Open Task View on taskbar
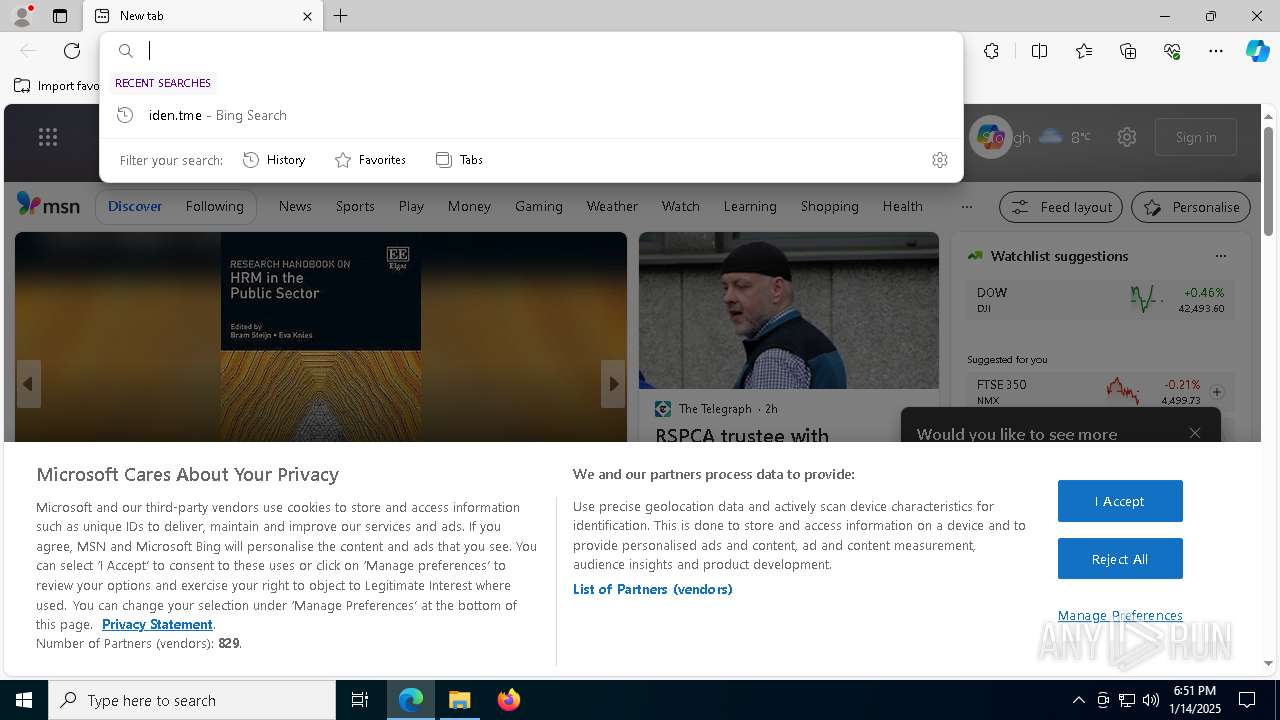The image size is (1280, 720). pos(360,700)
